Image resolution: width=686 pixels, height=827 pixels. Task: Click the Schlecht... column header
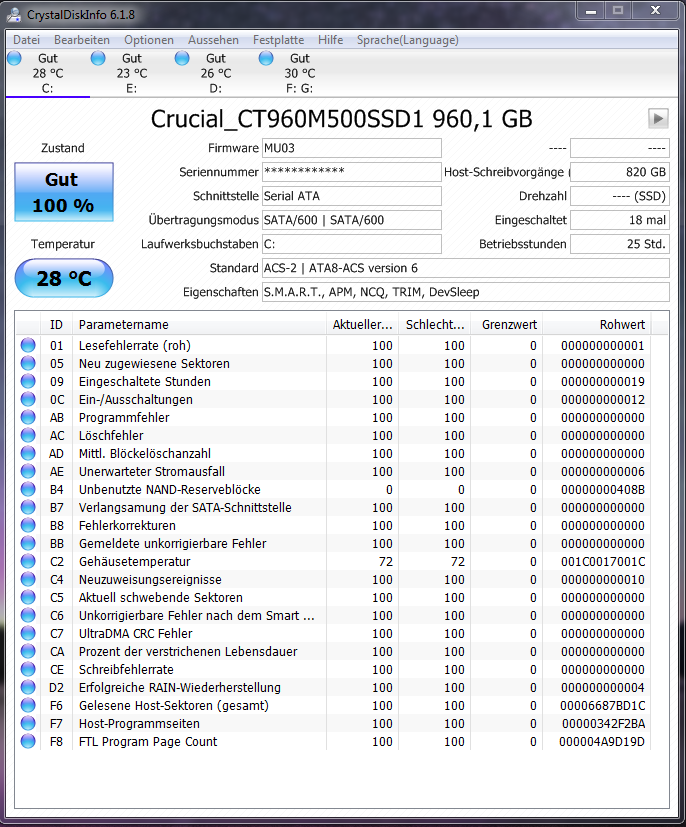[x=435, y=324]
